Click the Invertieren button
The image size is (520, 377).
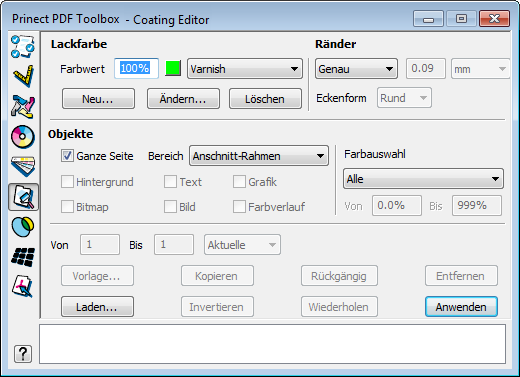(217, 307)
